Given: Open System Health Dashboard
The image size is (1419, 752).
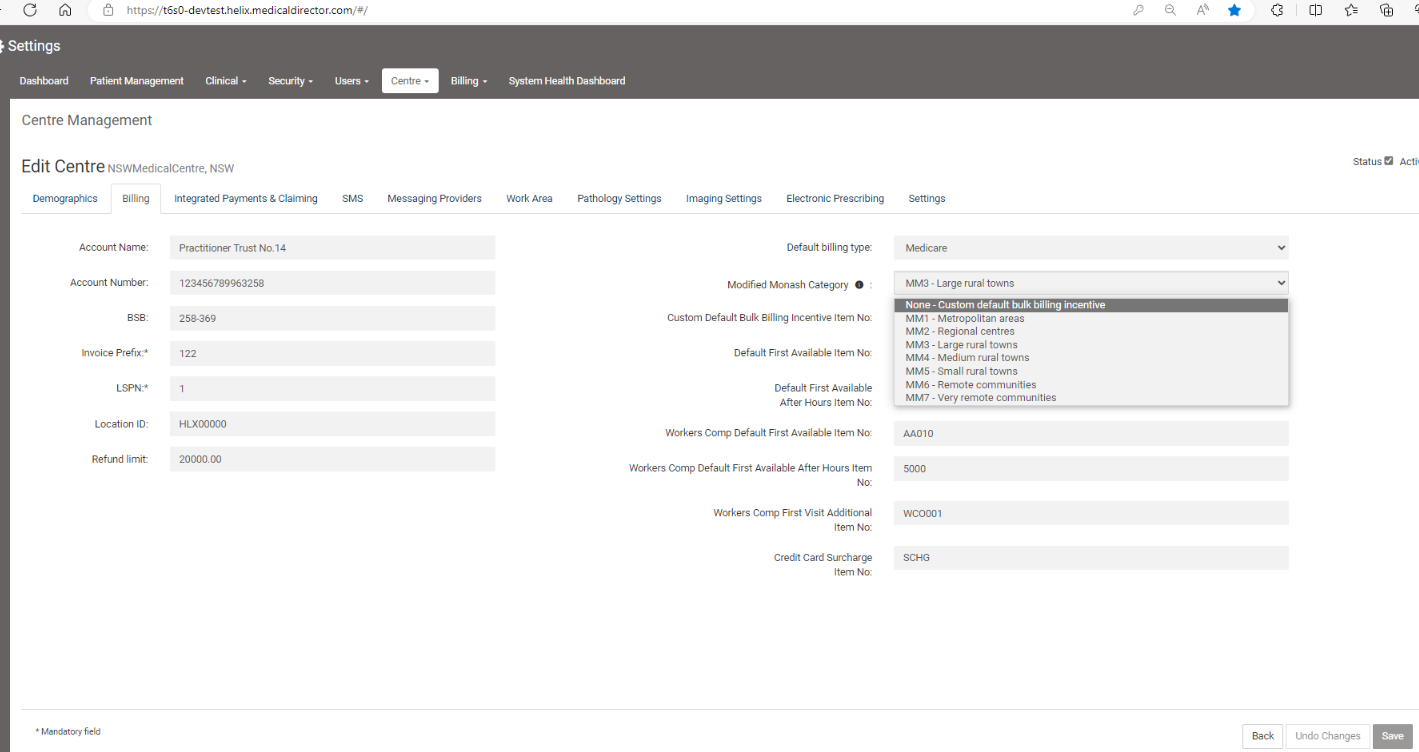Looking at the screenshot, I should point(567,81).
